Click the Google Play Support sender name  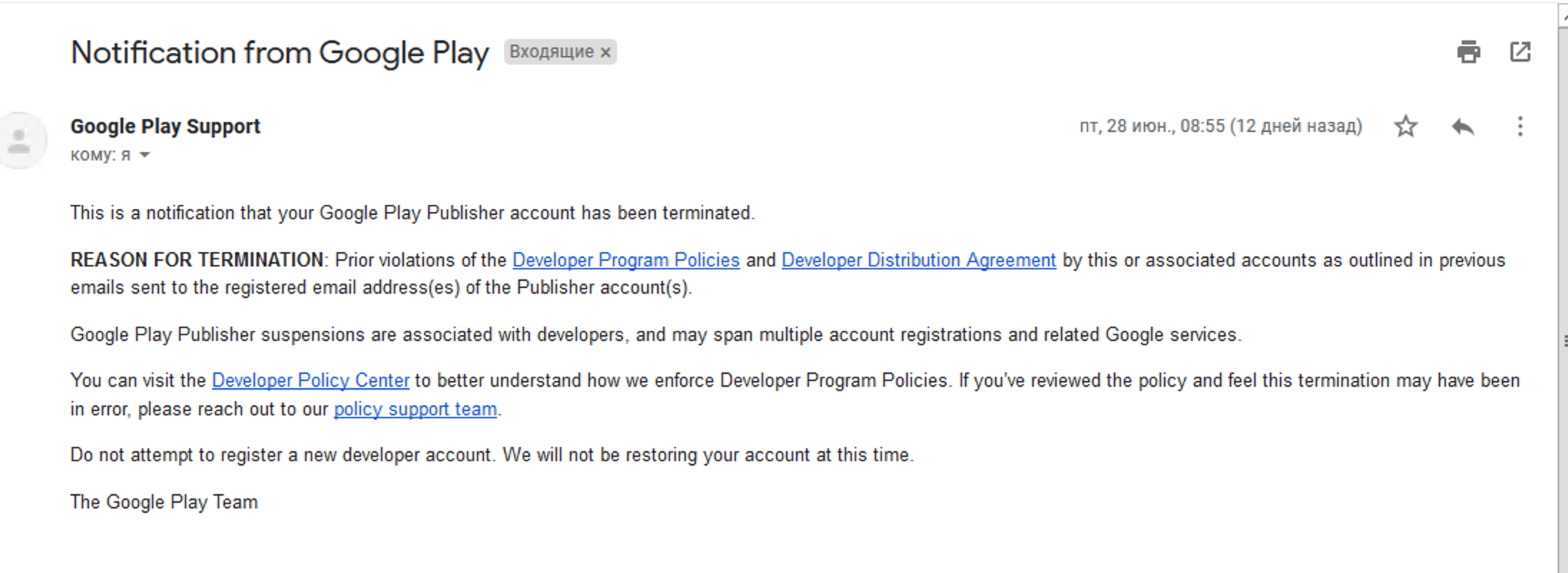click(165, 126)
